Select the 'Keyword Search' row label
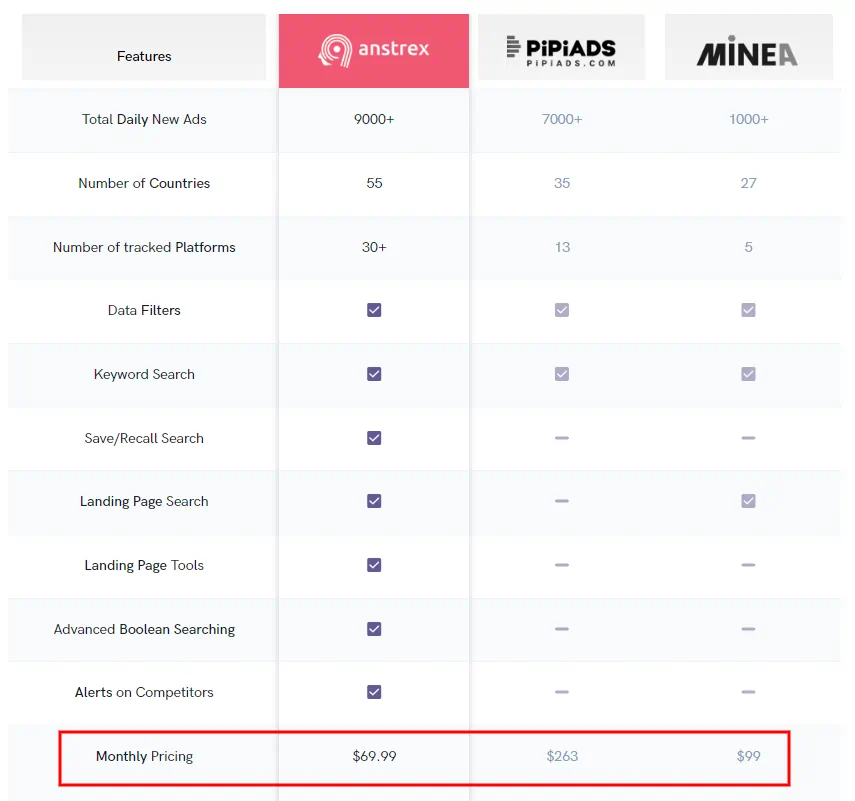 (x=144, y=375)
